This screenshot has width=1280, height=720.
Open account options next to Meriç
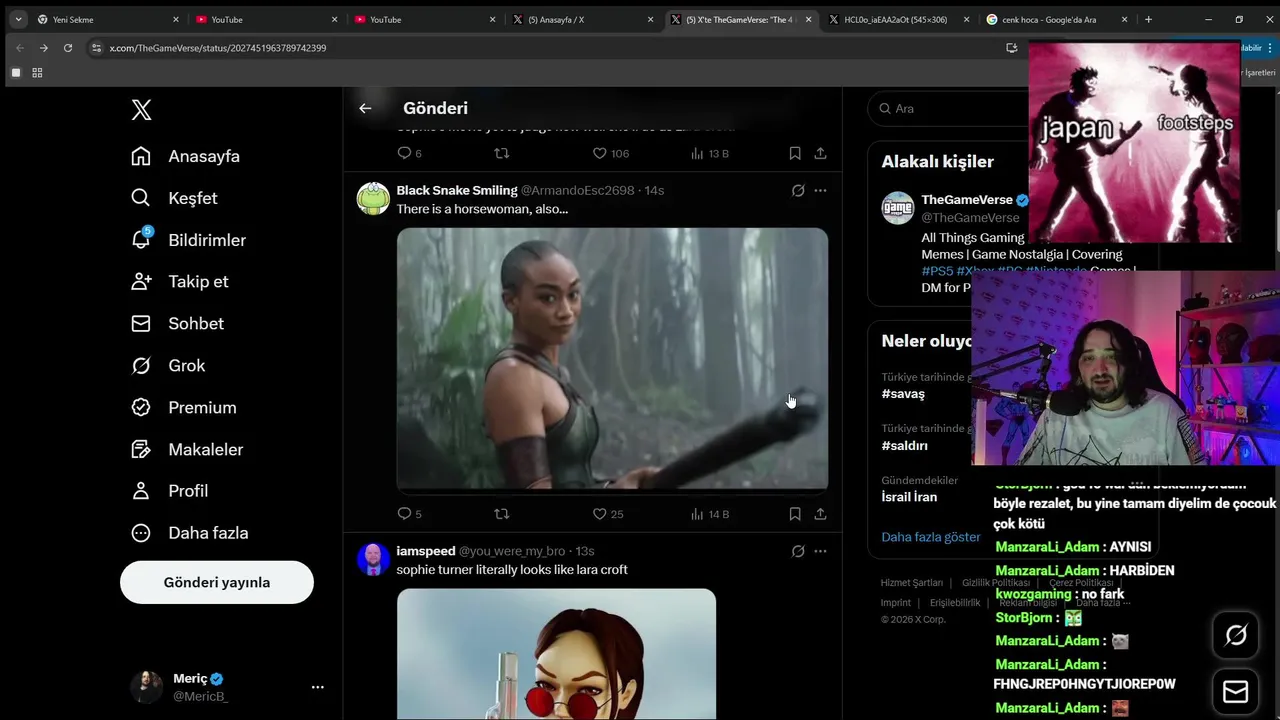[x=317, y=687]
